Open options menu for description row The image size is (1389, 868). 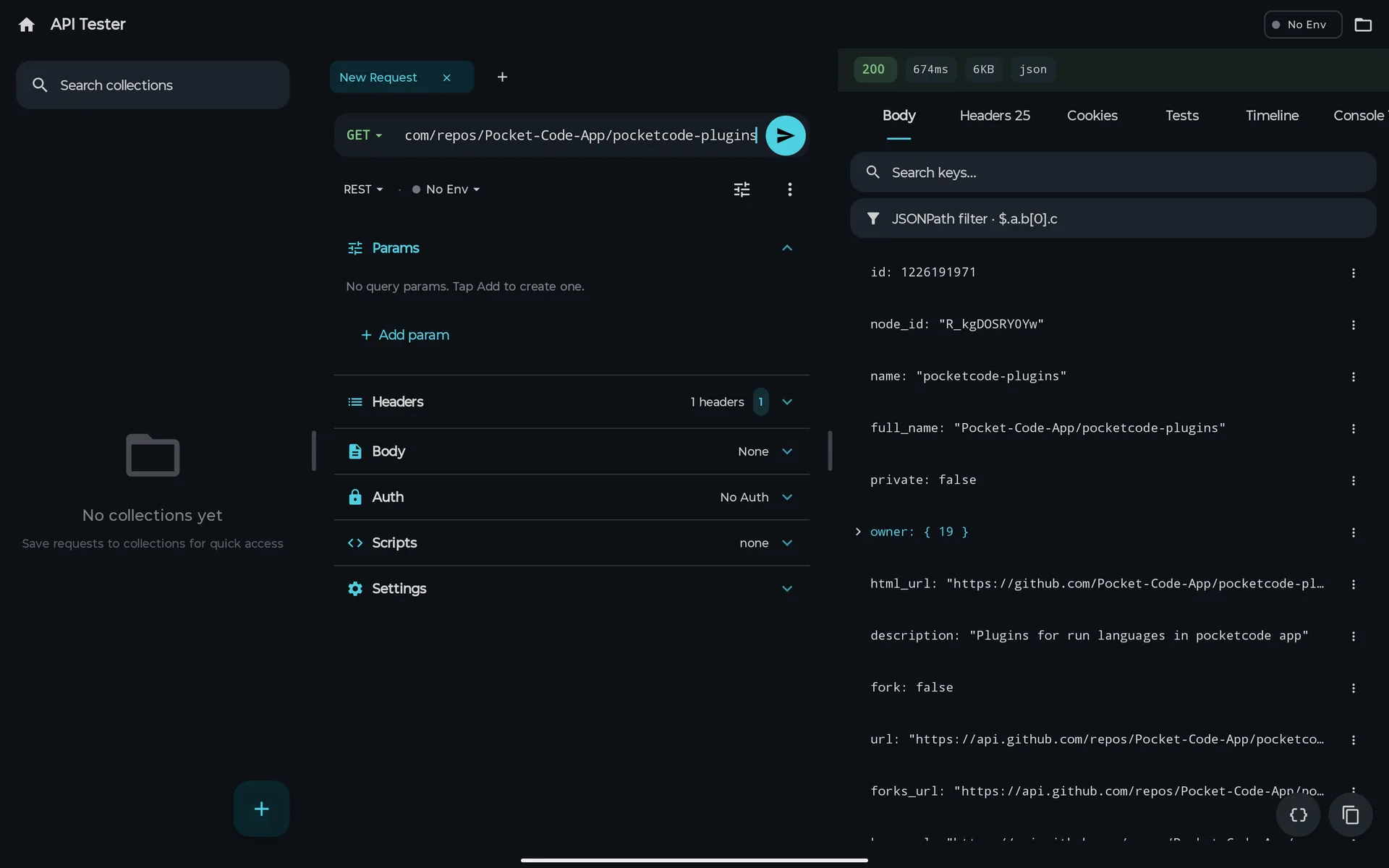pos(1353,637)
